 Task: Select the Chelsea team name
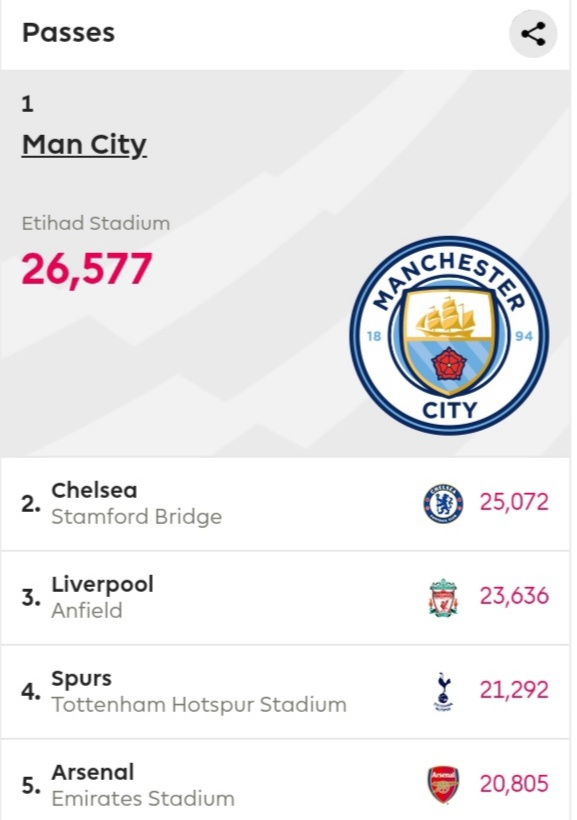(94, 491)
